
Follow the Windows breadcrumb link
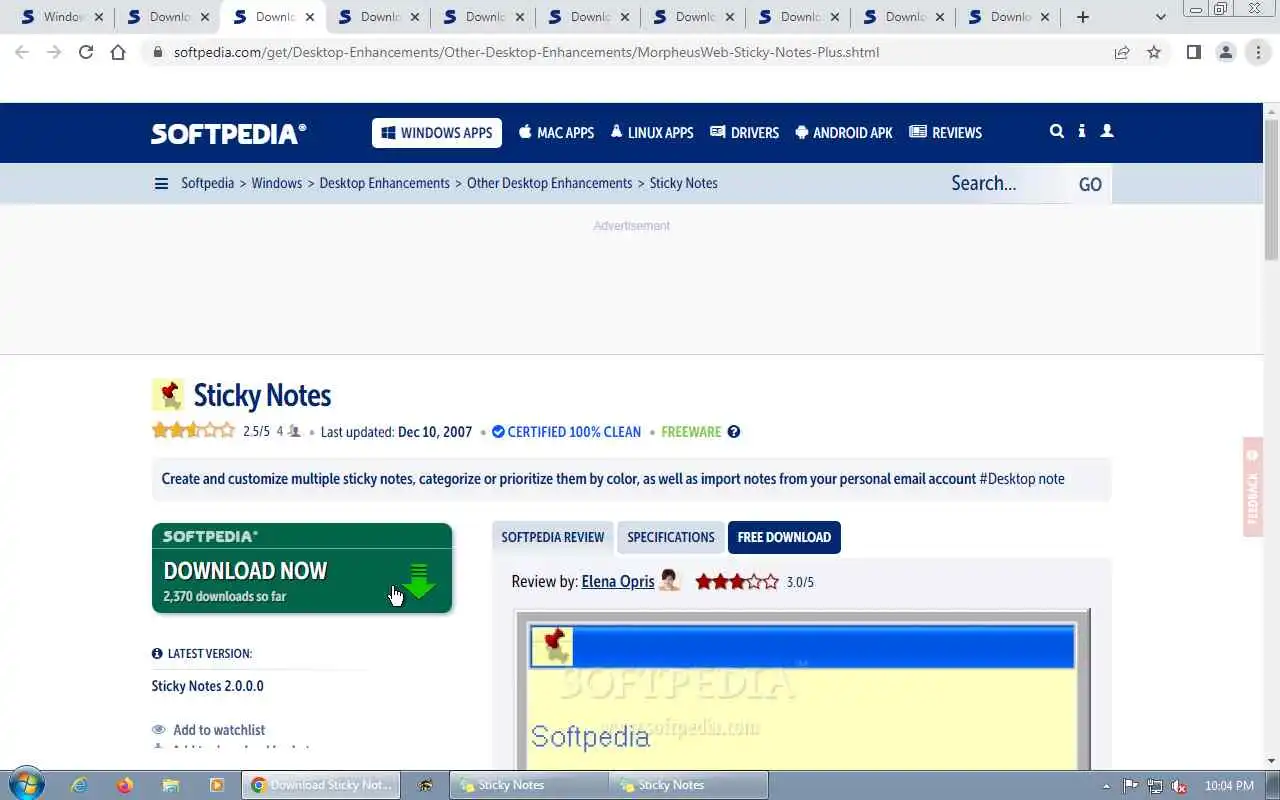pos(277,183)
